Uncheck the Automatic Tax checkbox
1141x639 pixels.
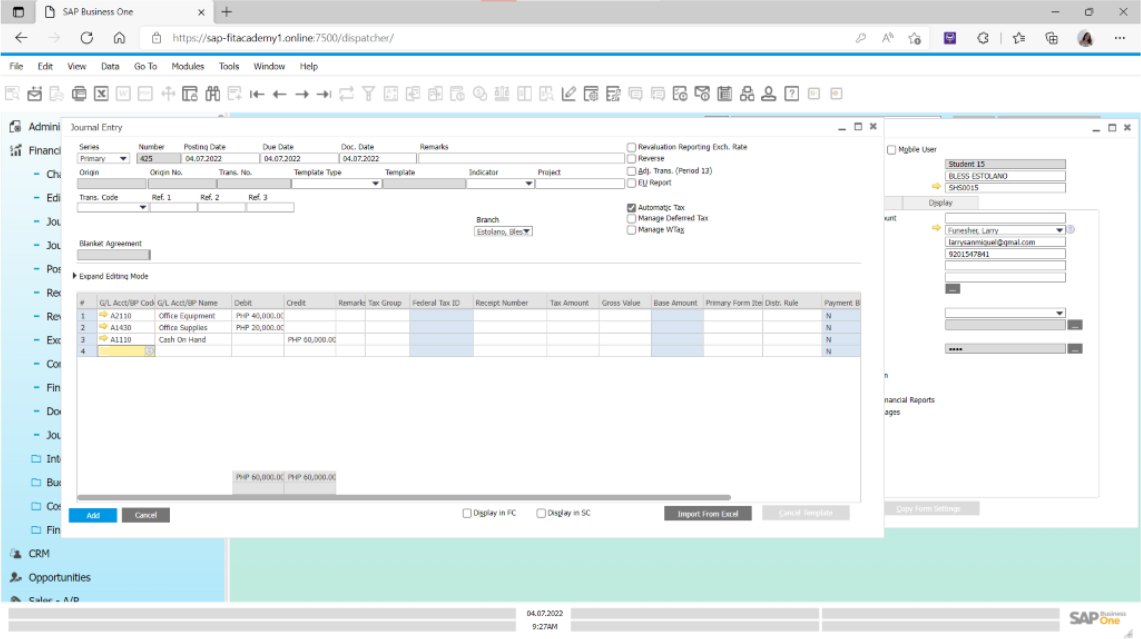pyautogui.click(x=631, y=208)
